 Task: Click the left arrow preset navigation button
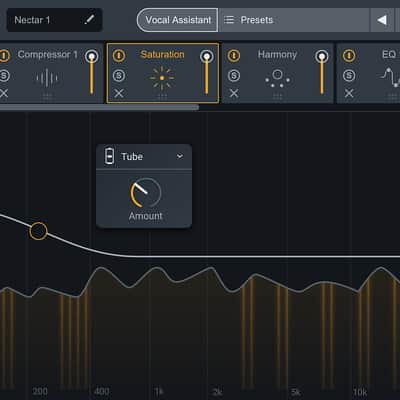382,20
